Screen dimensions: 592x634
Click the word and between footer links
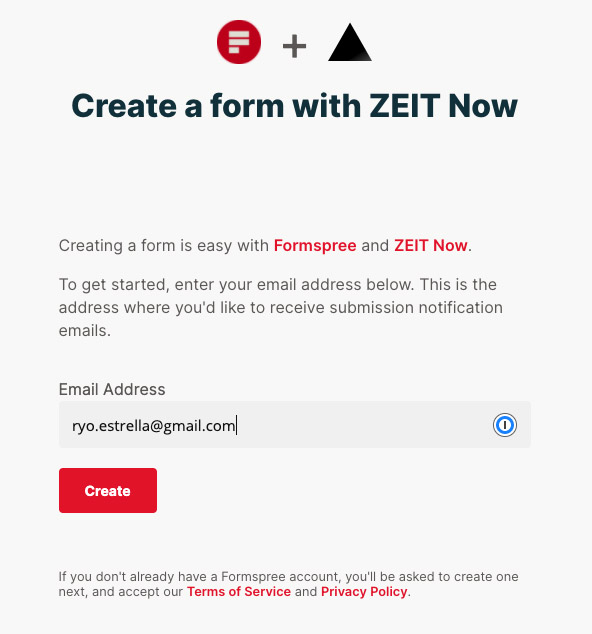click(x=306, y=592)
